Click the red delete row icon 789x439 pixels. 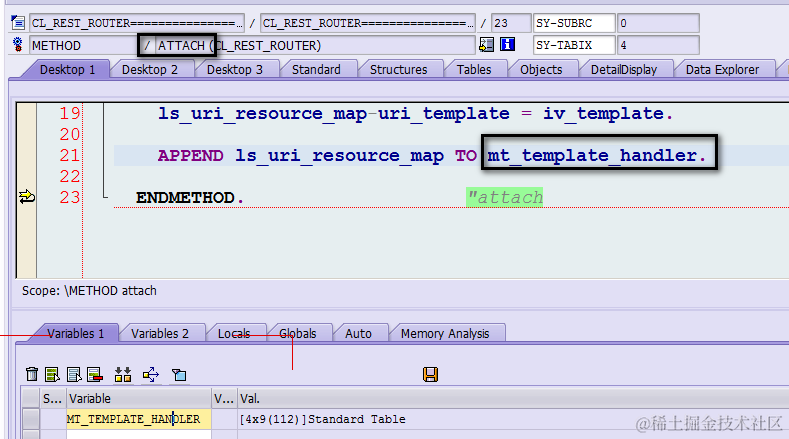[95, 374]
